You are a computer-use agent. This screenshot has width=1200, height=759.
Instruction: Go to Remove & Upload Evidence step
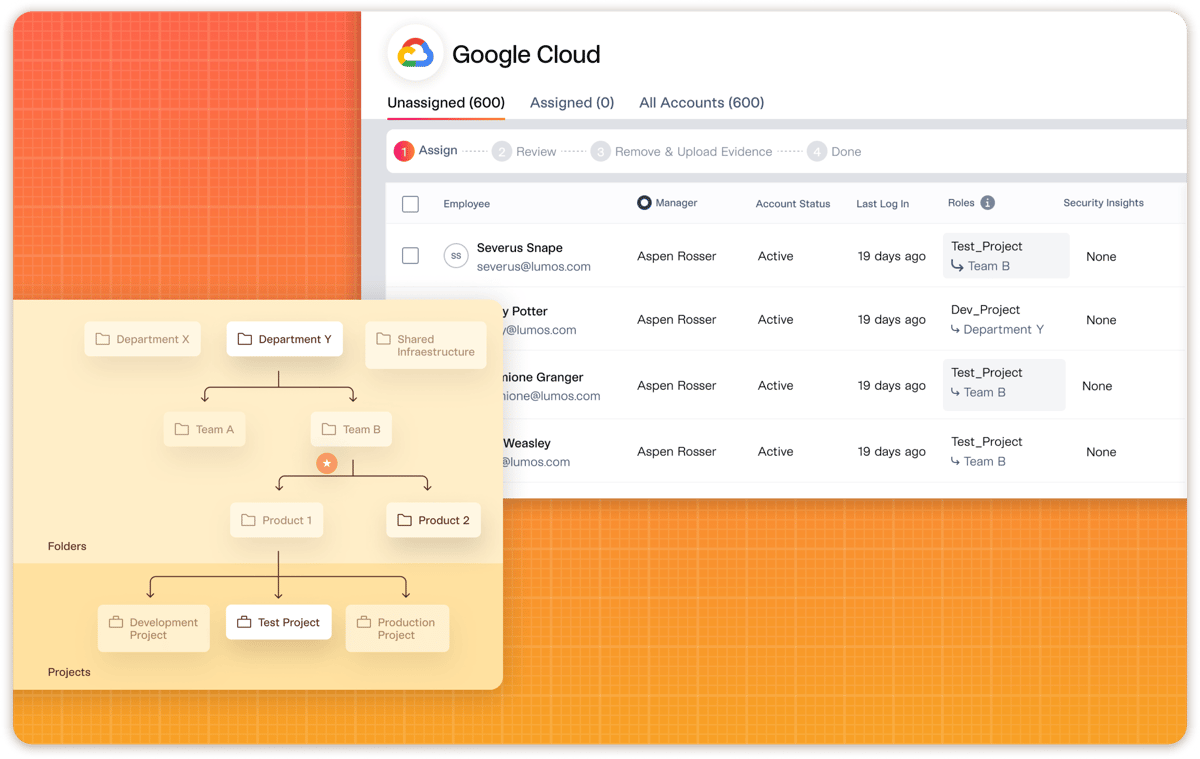click(x=682, y=152)
